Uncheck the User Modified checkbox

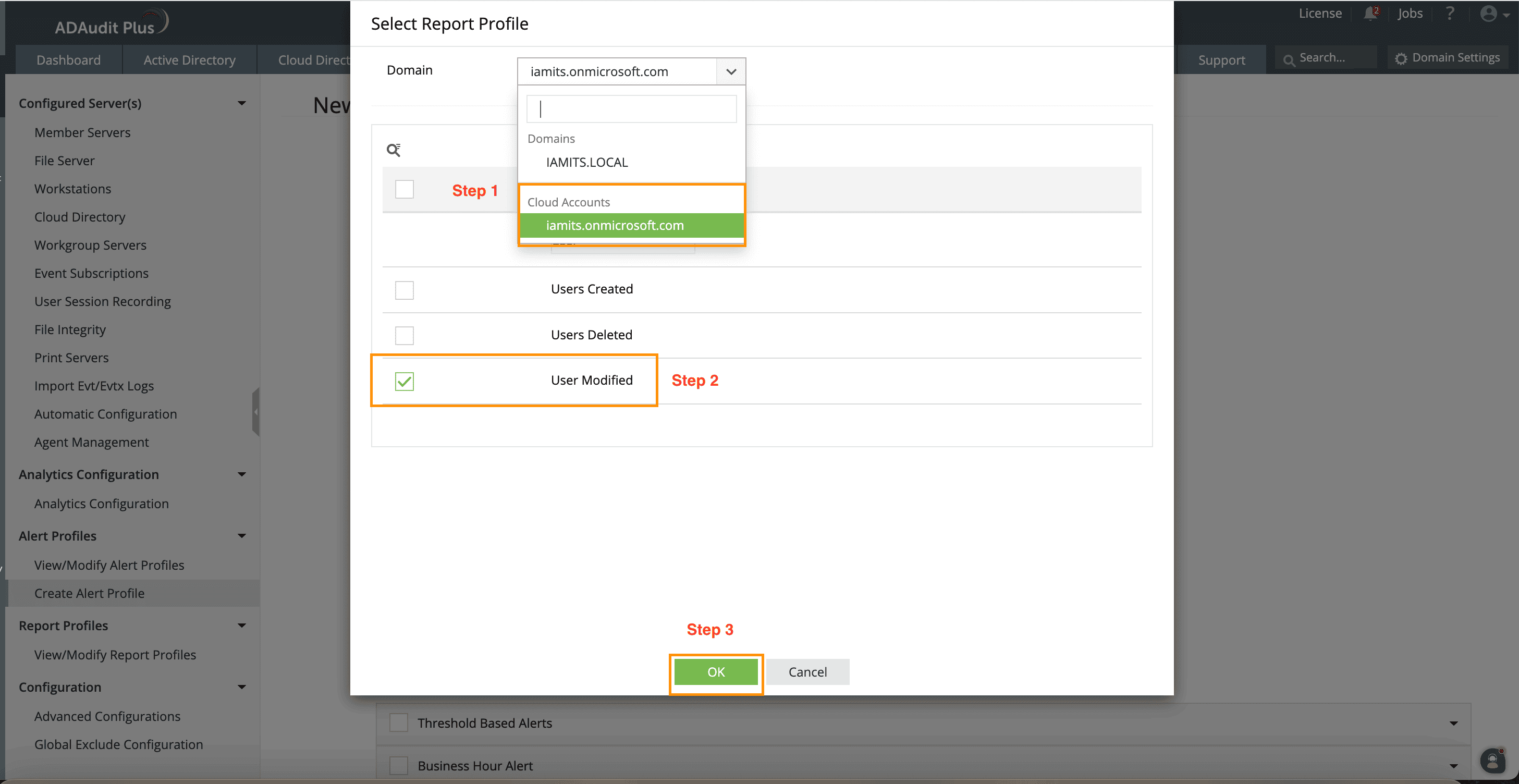coord(405,381)
